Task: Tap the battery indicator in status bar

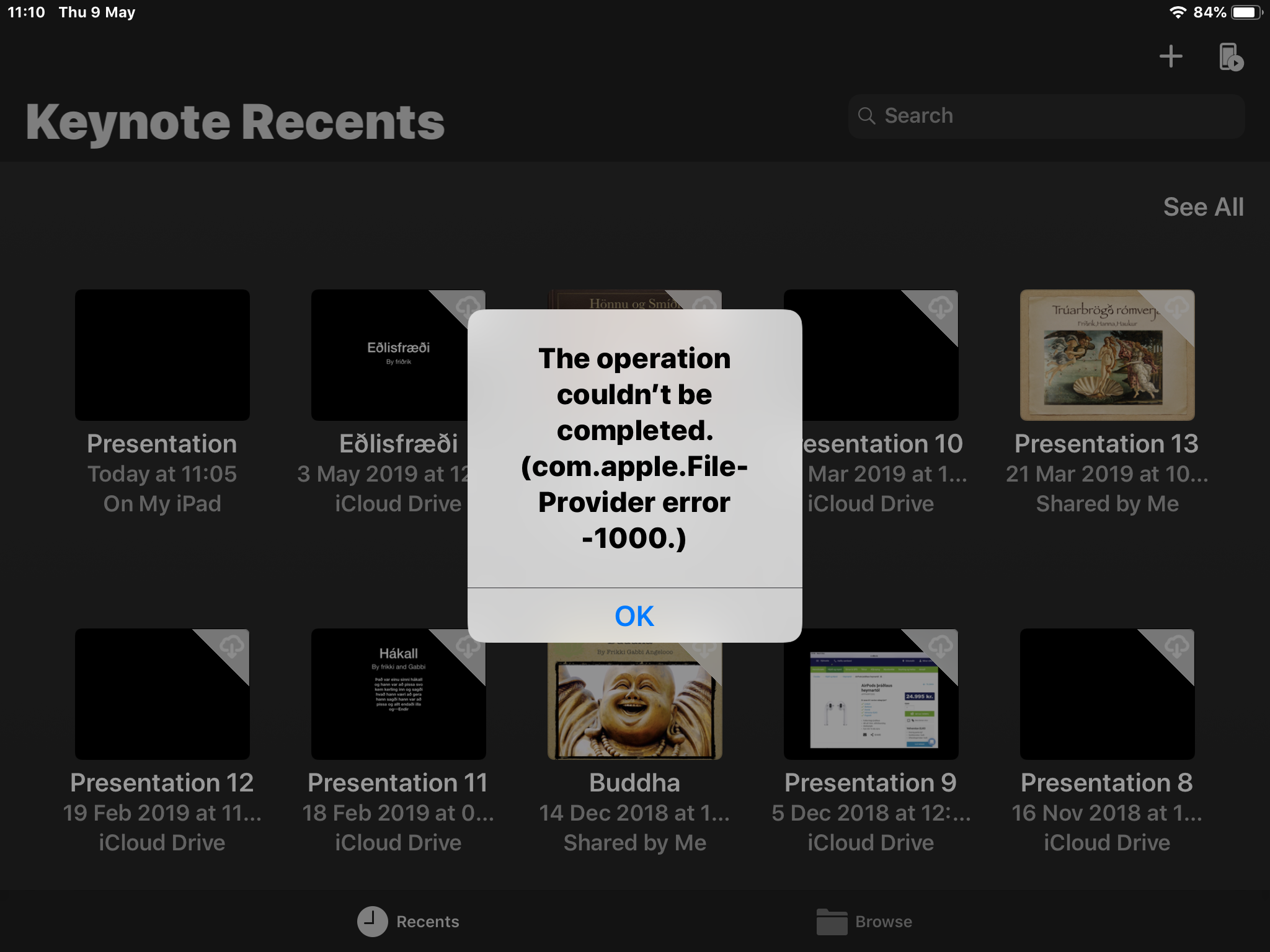Action: coord(1246,12)
